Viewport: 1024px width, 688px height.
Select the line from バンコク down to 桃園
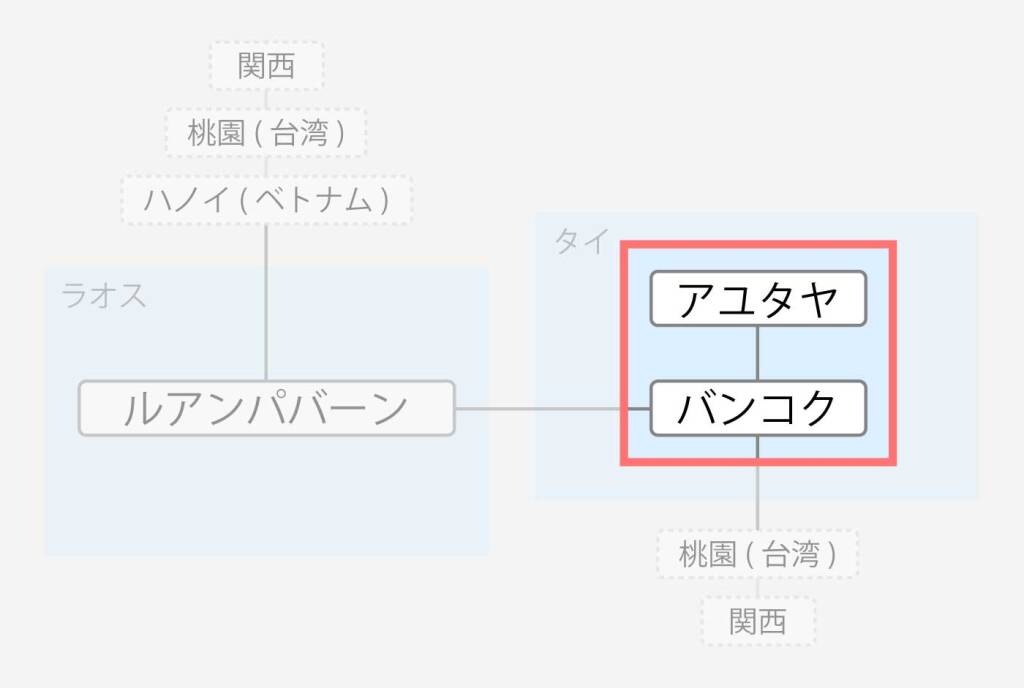758,483
